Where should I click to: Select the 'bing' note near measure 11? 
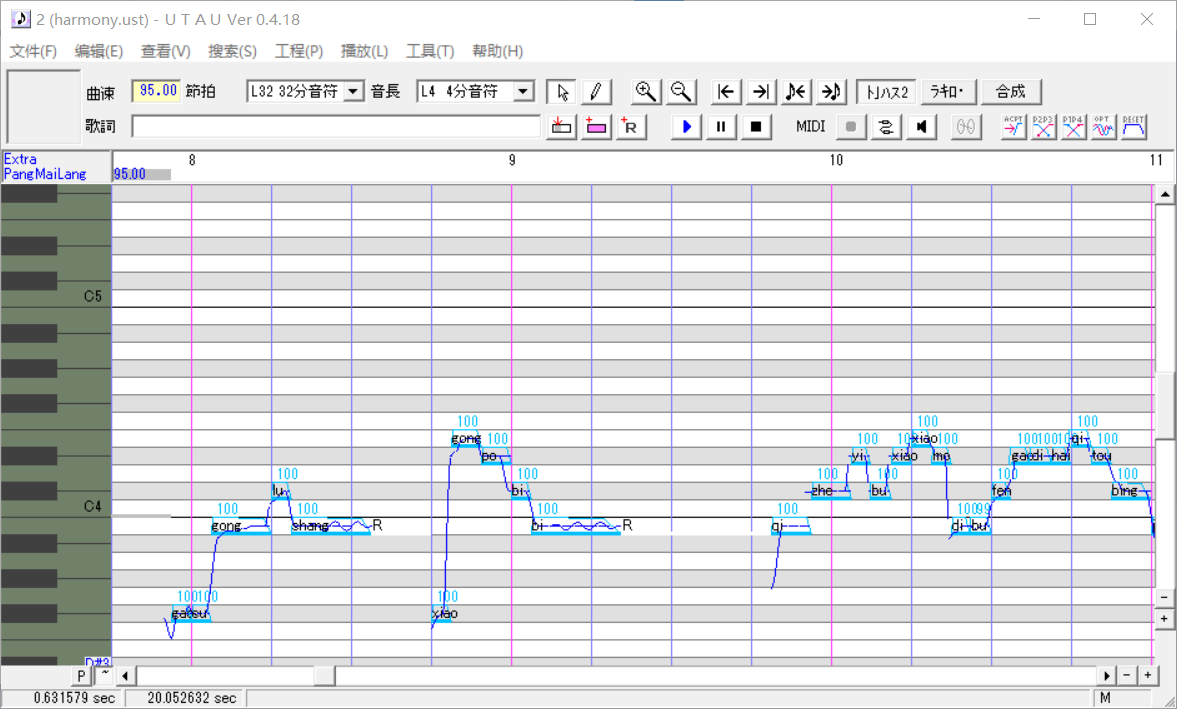point(1131,491)
